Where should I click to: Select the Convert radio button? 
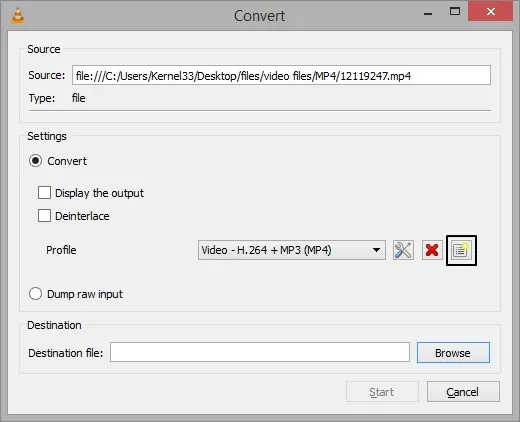[x=35, y=161]
